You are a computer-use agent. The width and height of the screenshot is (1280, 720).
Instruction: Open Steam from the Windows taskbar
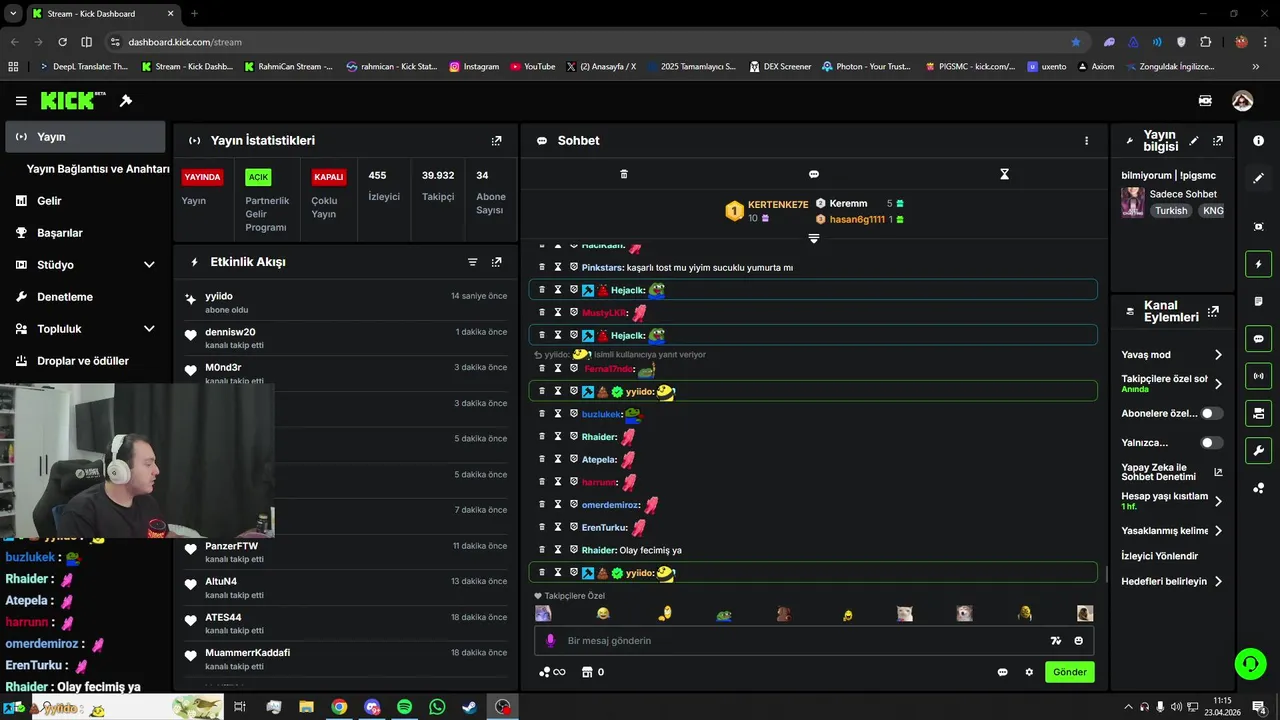point(469,707)
